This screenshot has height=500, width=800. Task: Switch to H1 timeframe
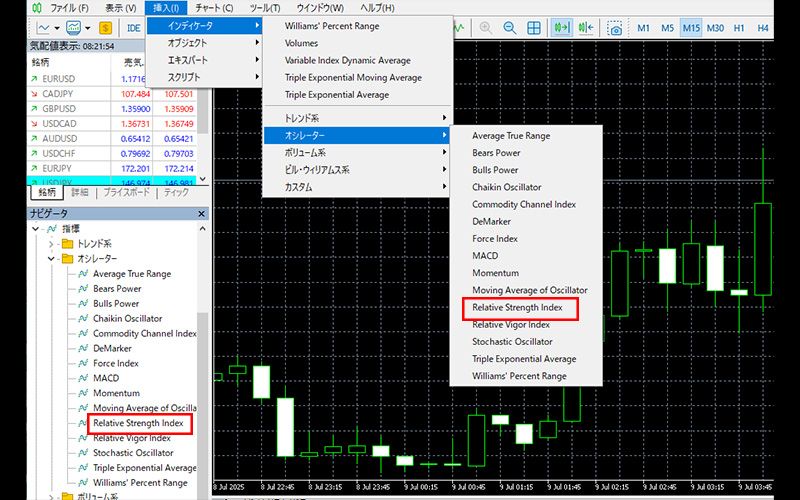pos(740,28)
